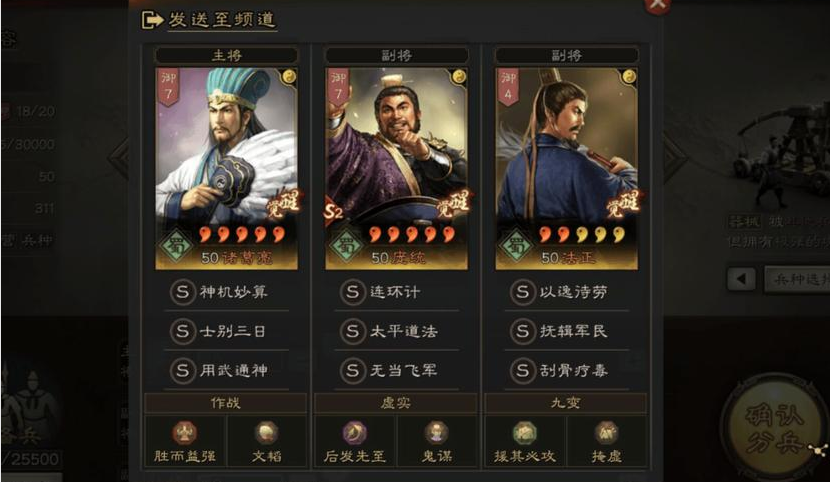
Task: Close the formation popup window
Action: (x=657, y=5)
